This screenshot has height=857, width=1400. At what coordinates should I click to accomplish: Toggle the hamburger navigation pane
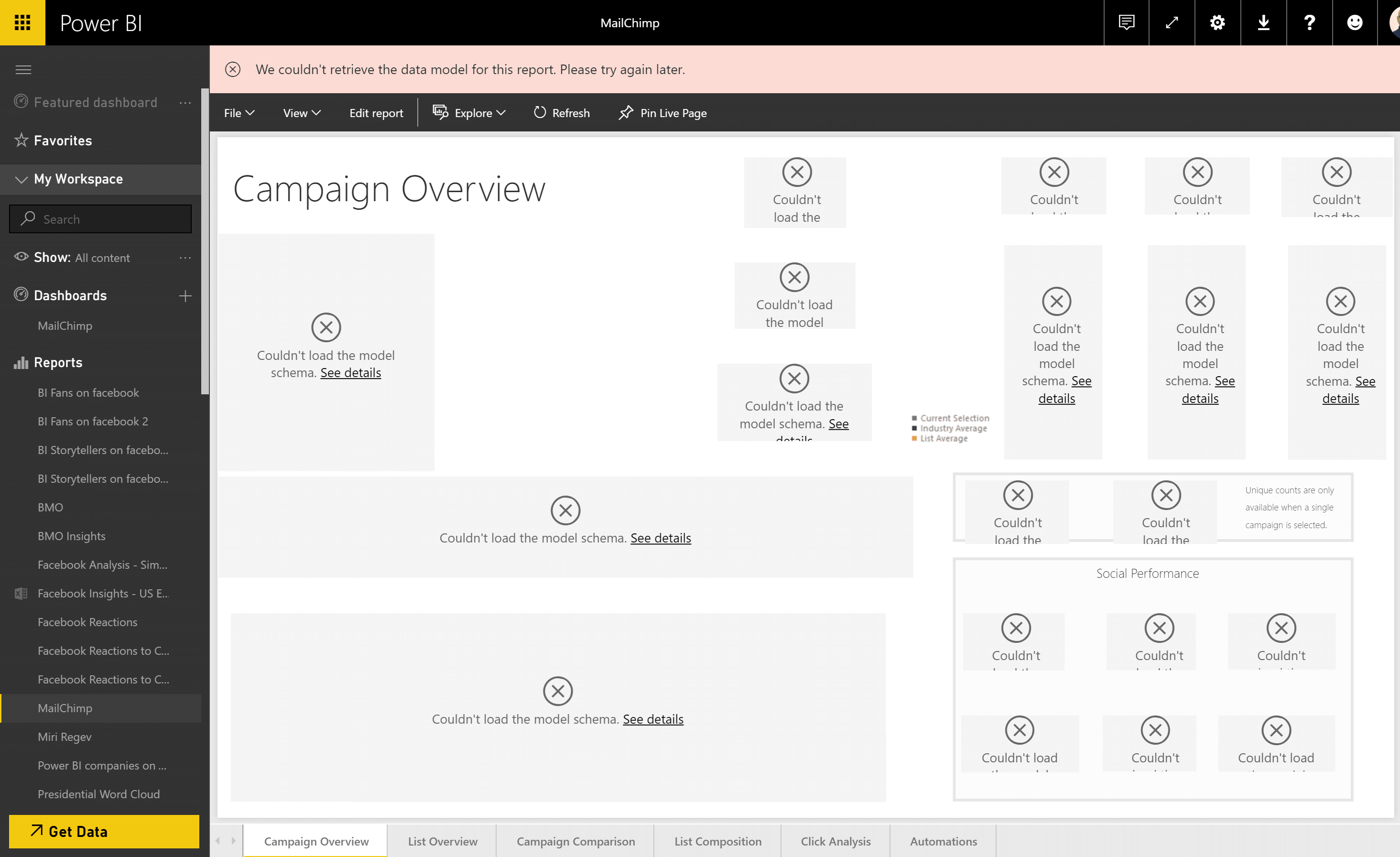coord(23,69)
